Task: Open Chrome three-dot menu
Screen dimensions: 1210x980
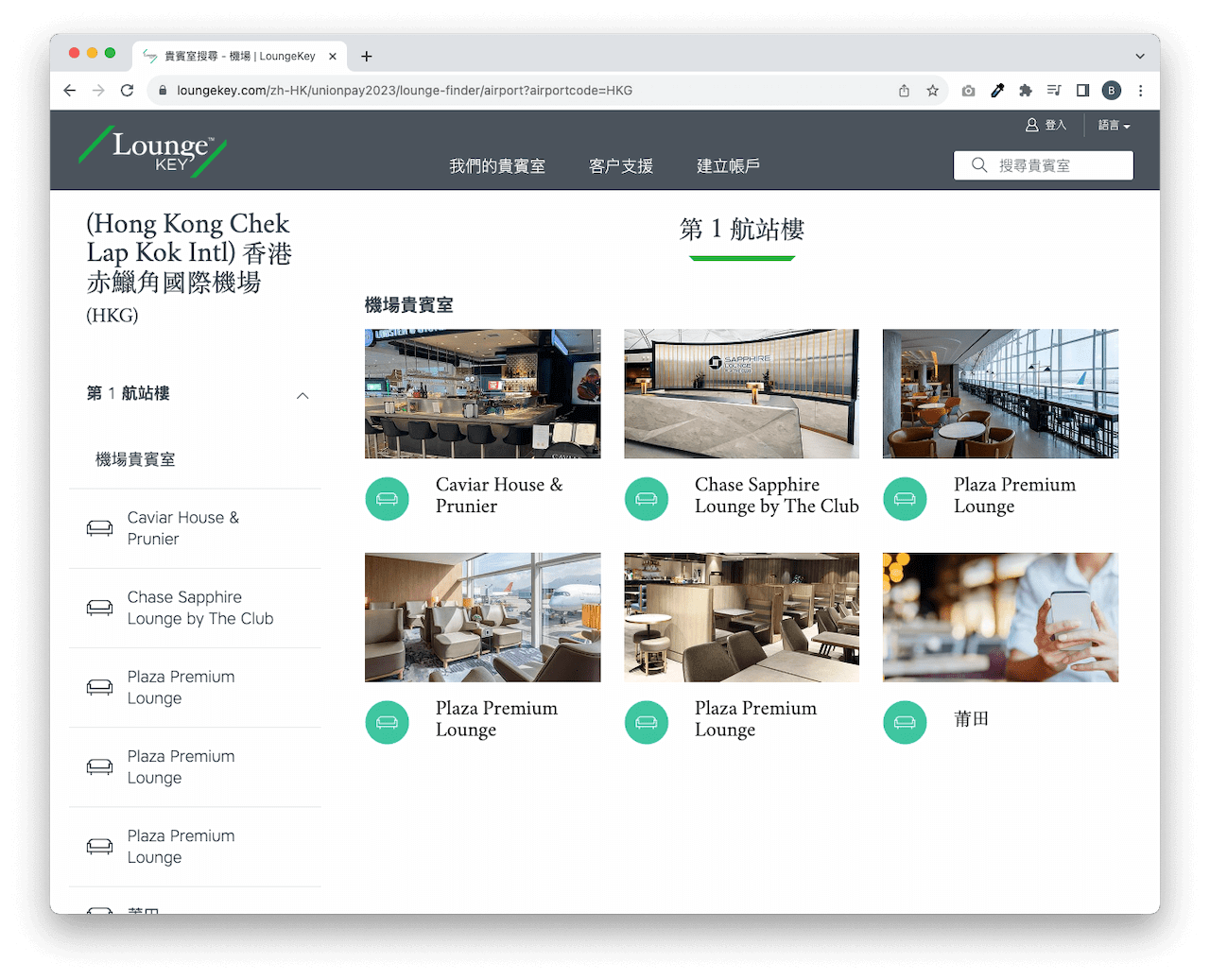Action: (1141, 91)
